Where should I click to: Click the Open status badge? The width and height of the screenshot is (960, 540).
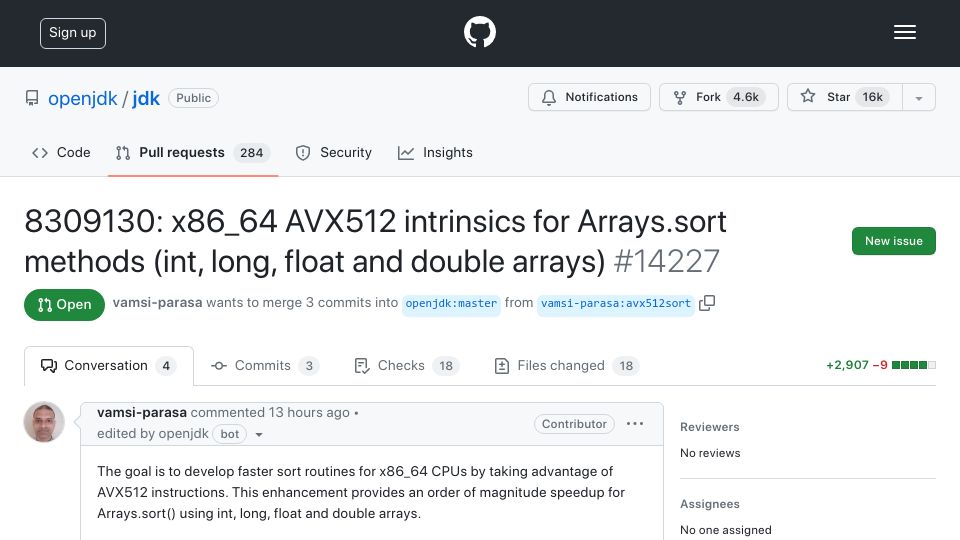coord(64,305)
